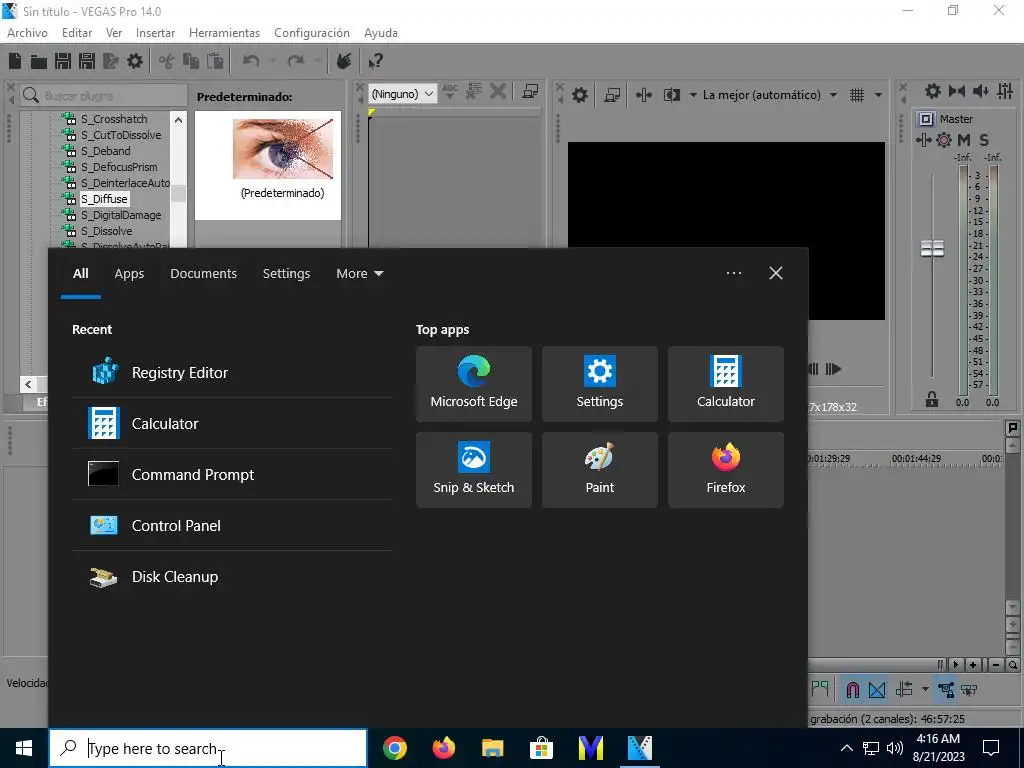Open the search panel options ellipsis
Image resolution: width=1024 pixels, height=768 pixels.
pyautogui.click(x=733, y=273)
